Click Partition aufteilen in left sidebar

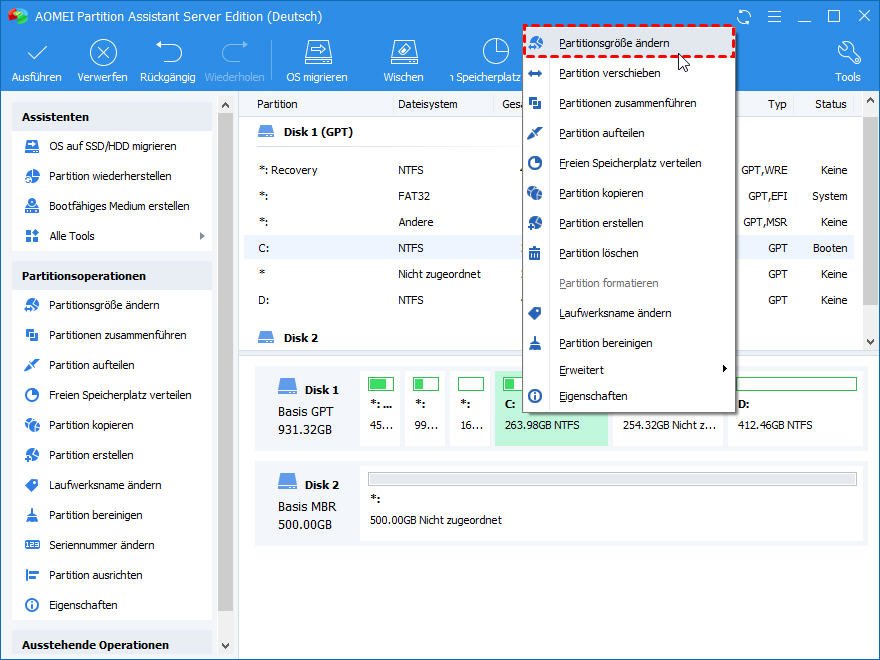pos(112,365)
